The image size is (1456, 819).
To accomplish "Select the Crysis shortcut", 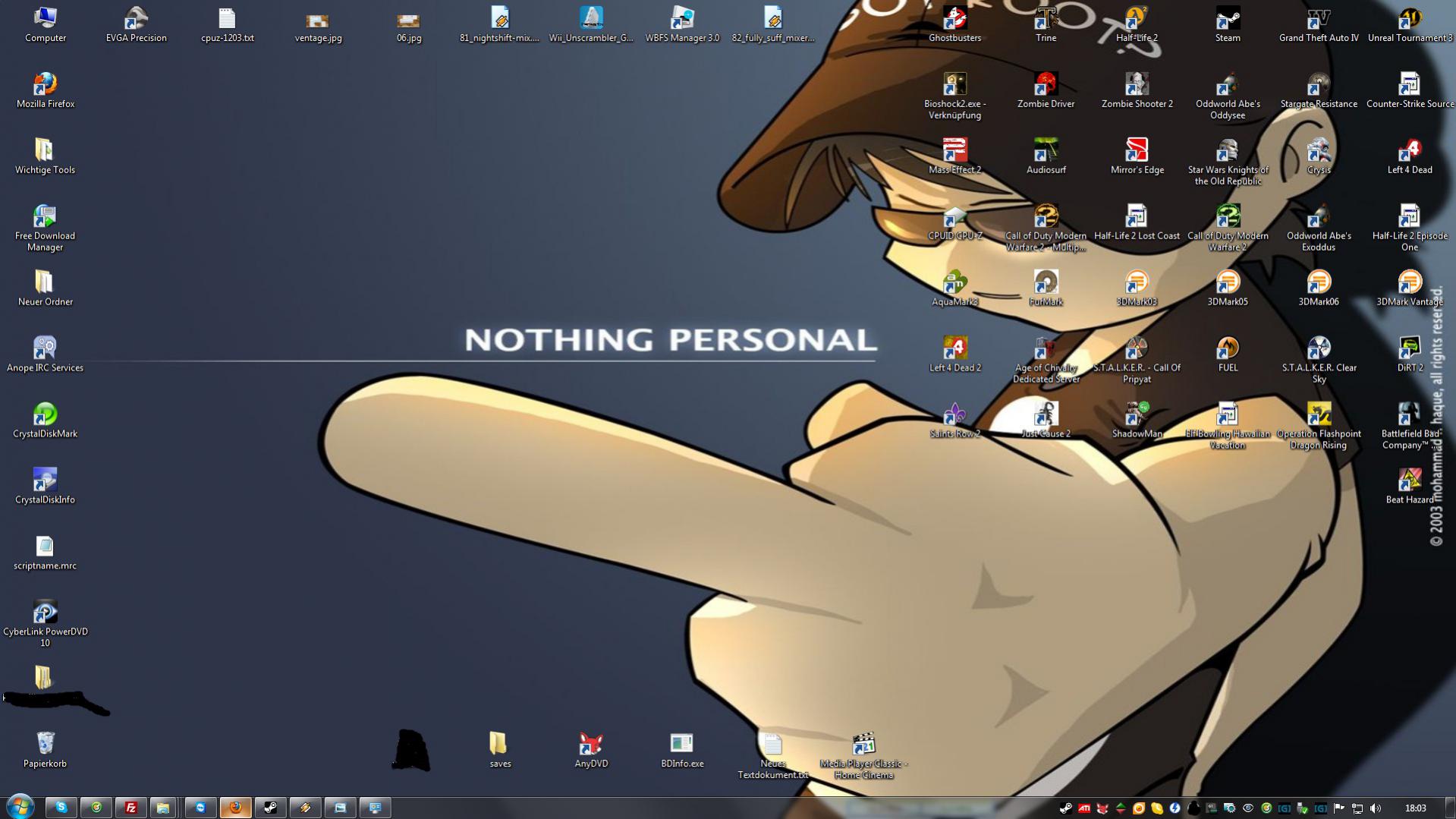I will tap(1319, 156).
